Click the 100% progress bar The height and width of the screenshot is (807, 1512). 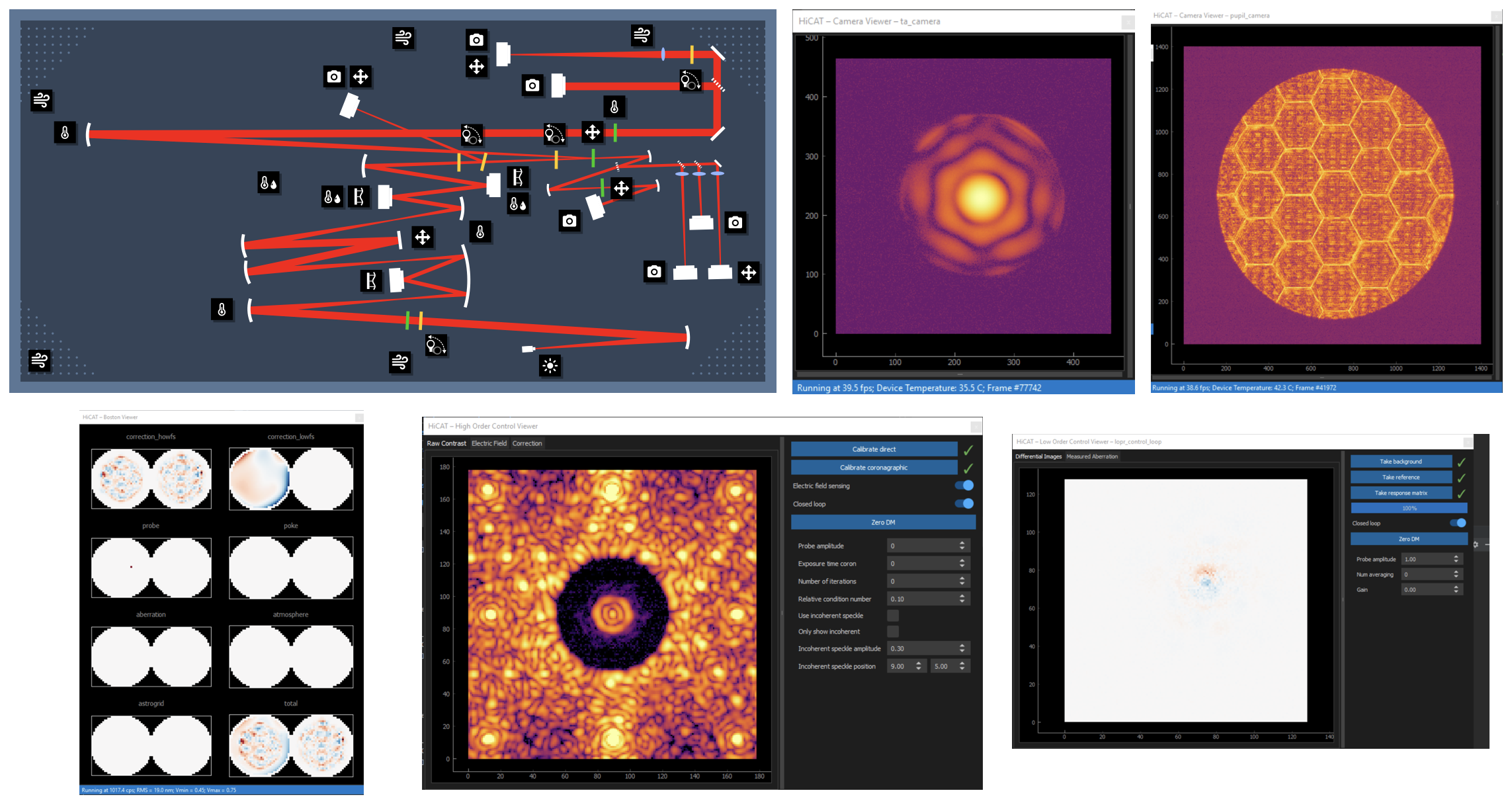1408,508
